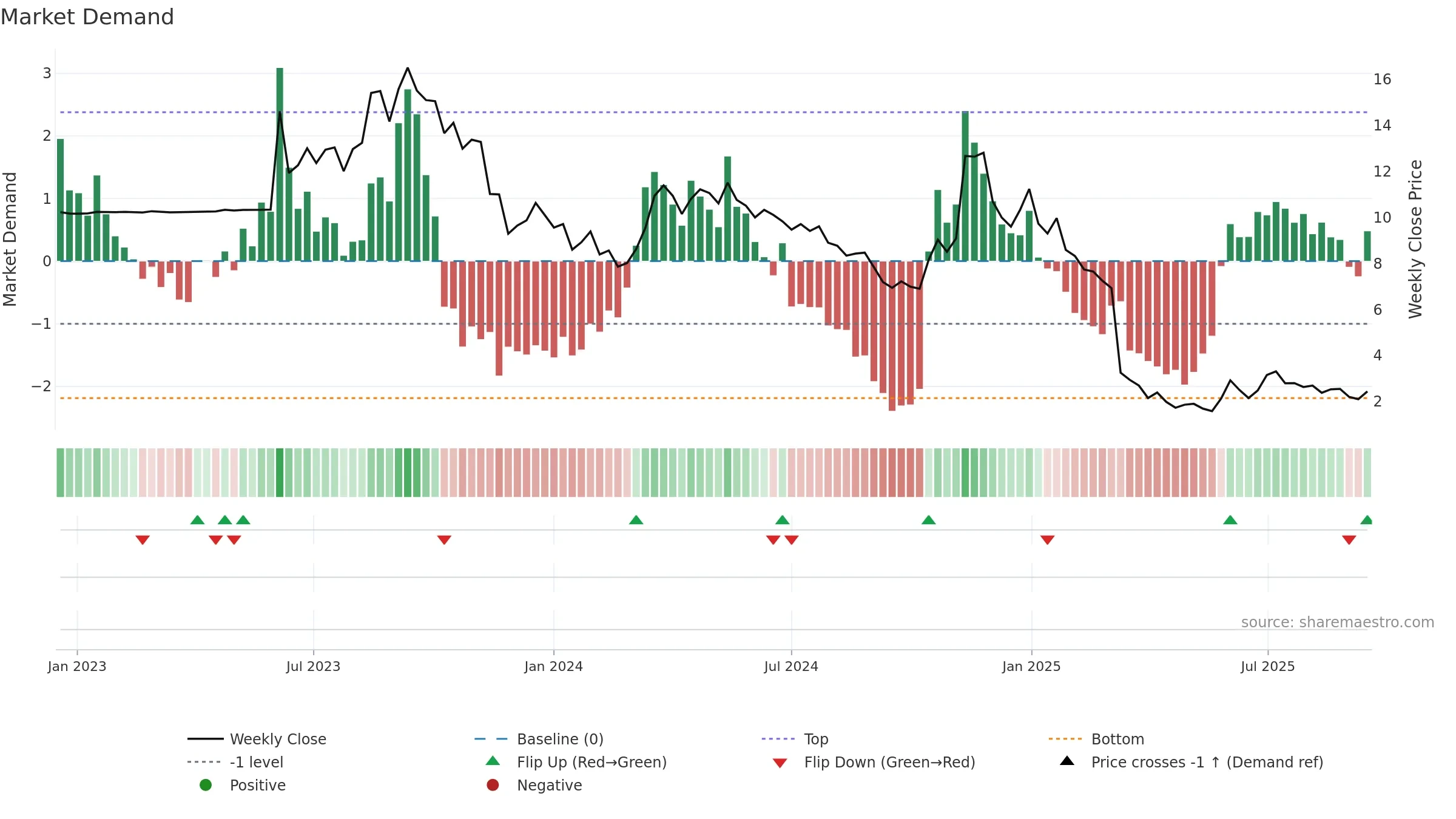The image size is (1456, 819).
Task: Click the last red flip-down triangle in late 2025
Action: point(1349,540)
